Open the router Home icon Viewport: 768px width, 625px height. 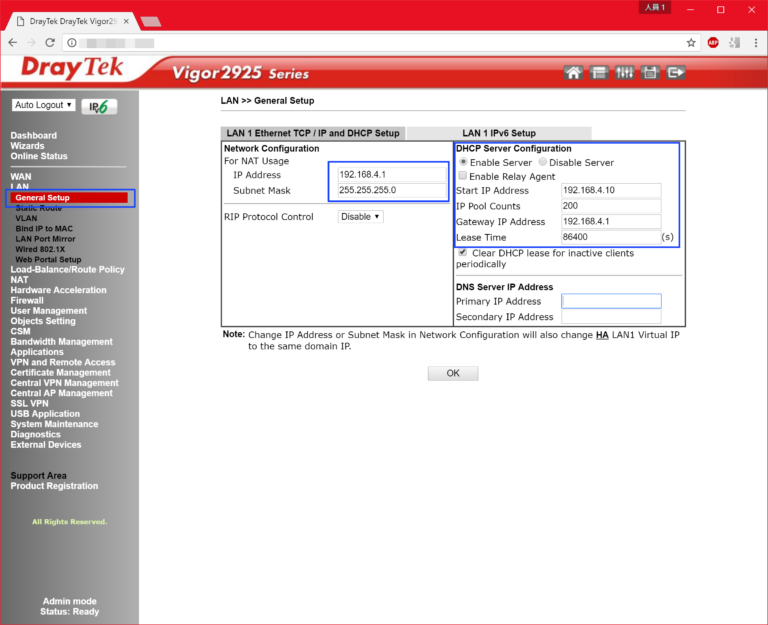click(x=573, y=73)
